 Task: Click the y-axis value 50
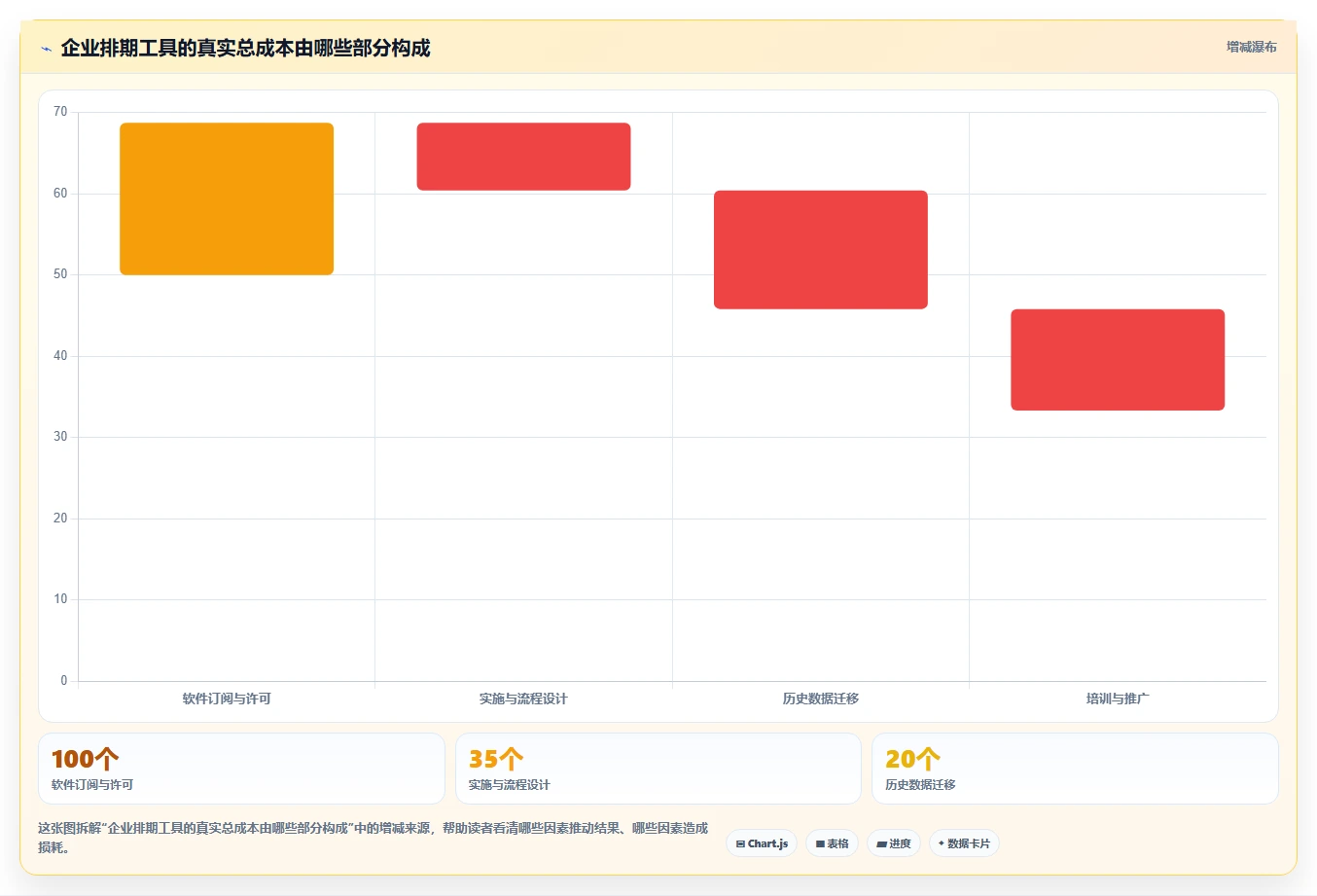(60, 274)
